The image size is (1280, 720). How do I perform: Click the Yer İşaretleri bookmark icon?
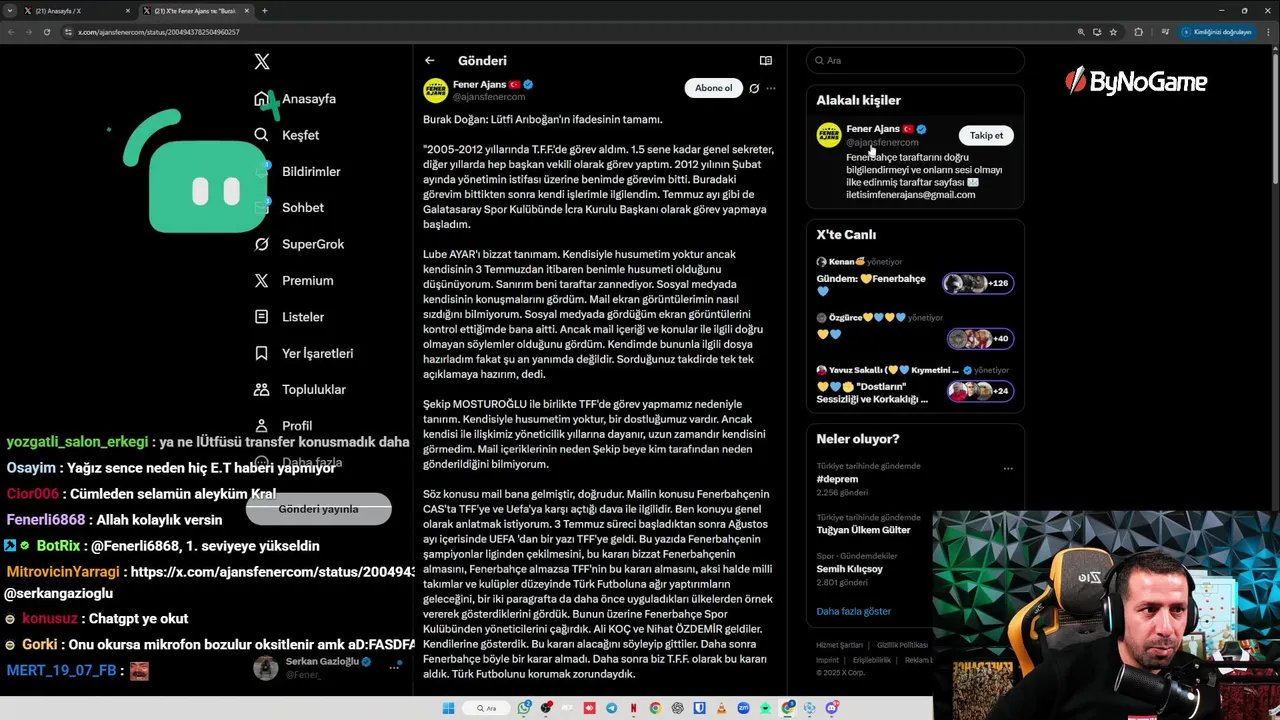click(261, 353)
